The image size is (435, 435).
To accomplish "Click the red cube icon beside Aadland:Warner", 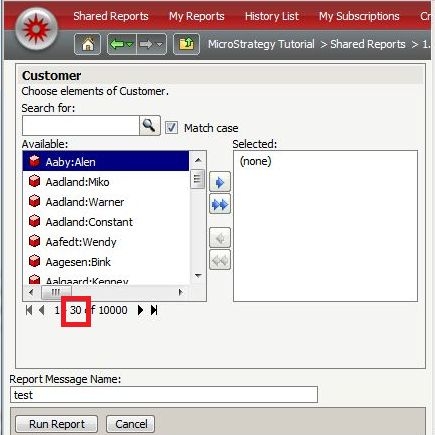I will coord(34,201).
